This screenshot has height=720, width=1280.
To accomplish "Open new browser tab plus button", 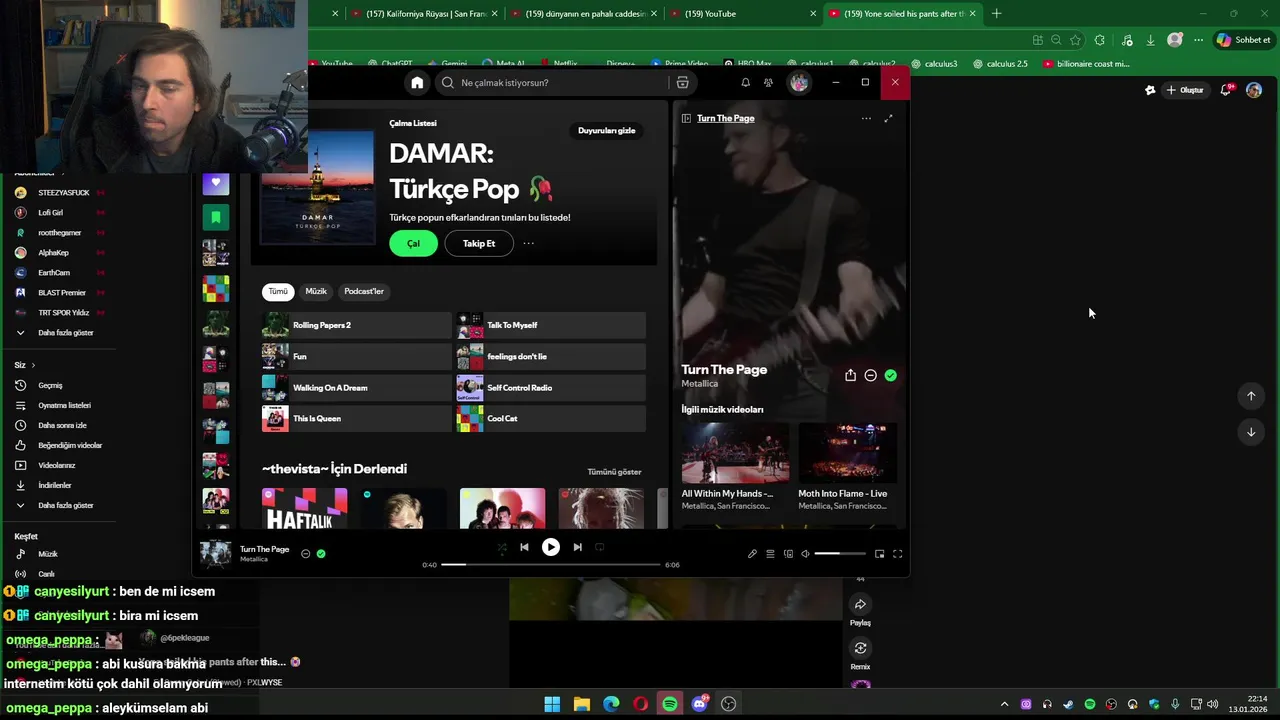I will pyautogui.click(x=996, y=14).
